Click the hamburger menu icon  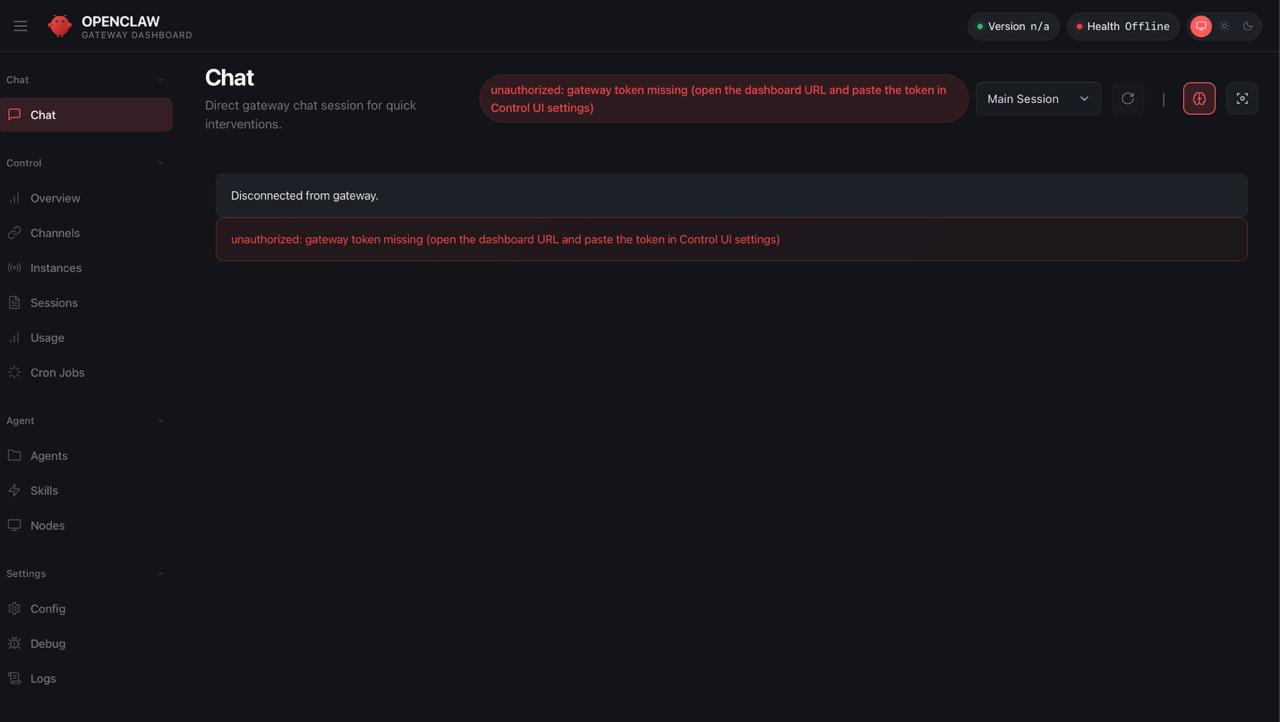tap(20, 26)
